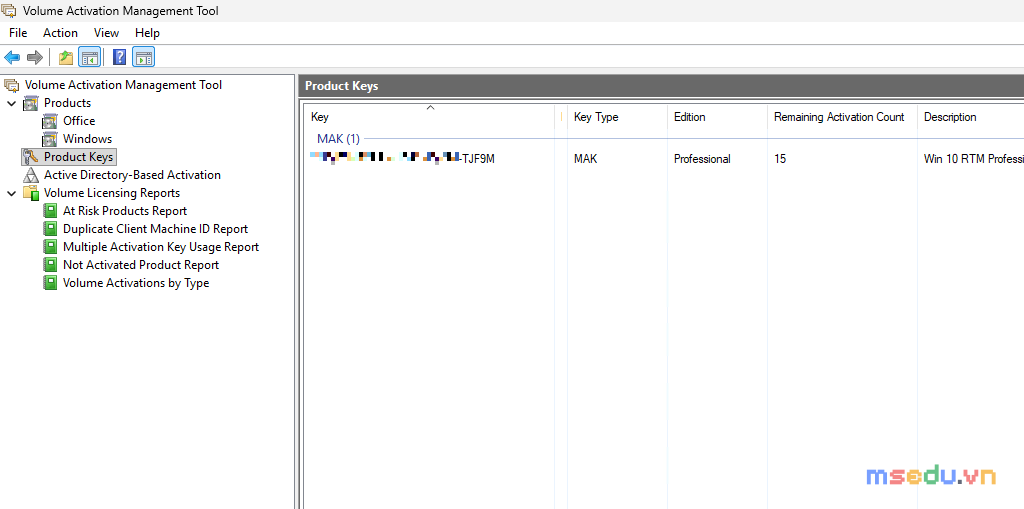Toggle the Show/Hide Console Tree icon
This screenshot has width=1024, height=509.
coord(89,57)
